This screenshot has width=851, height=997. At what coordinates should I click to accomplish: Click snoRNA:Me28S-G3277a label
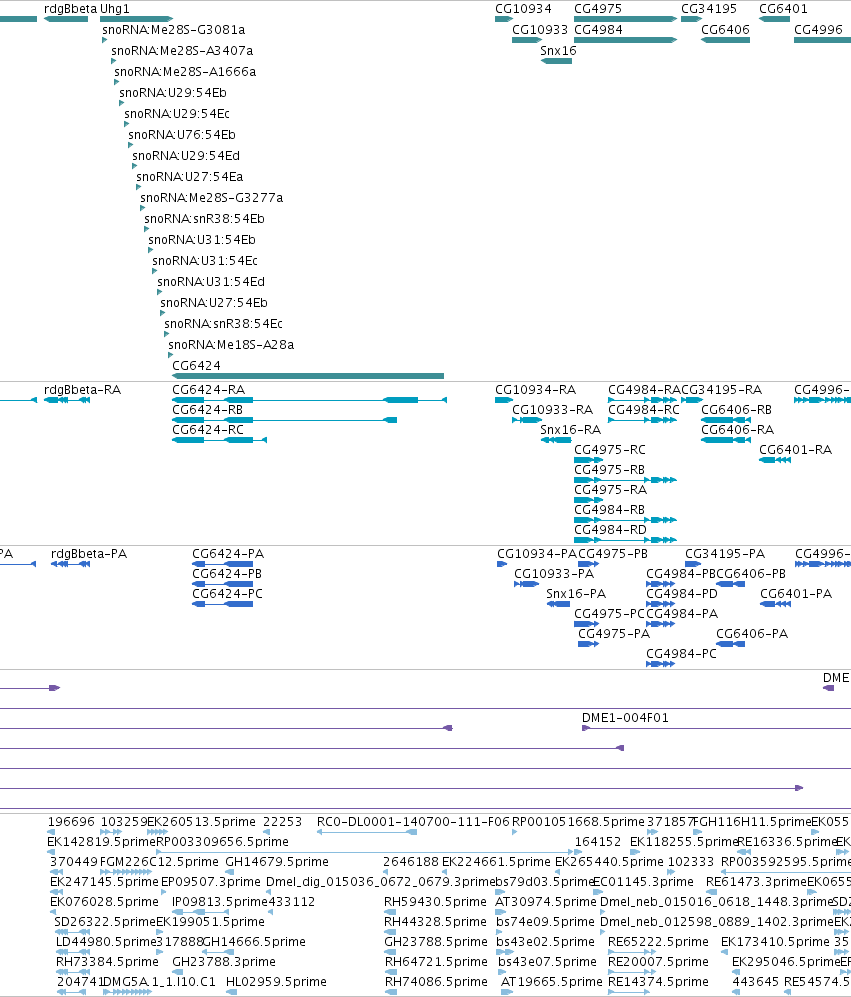coord(211,198)
